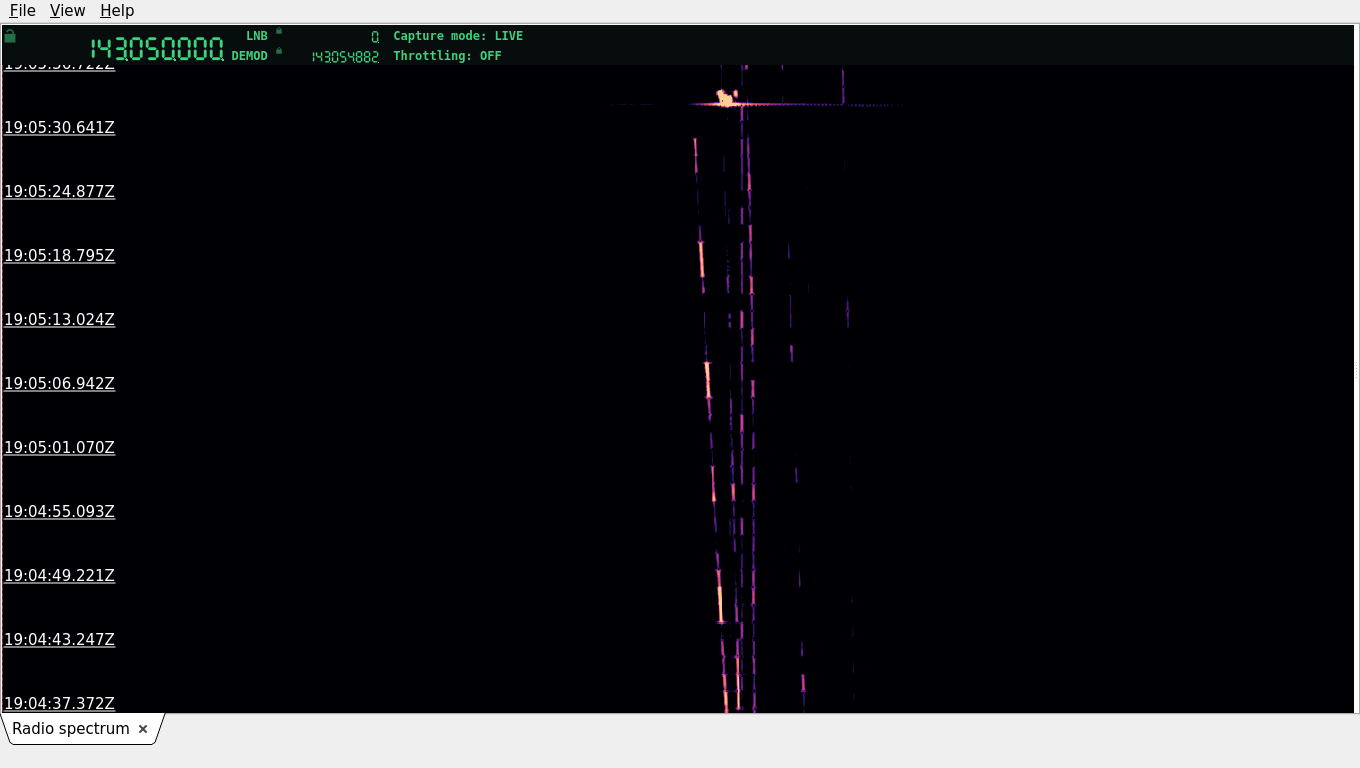The height and width of the screenshot is (768, 1360).
Task: Click timestamp 19:05:24.877Z
Action: point(59,192)
